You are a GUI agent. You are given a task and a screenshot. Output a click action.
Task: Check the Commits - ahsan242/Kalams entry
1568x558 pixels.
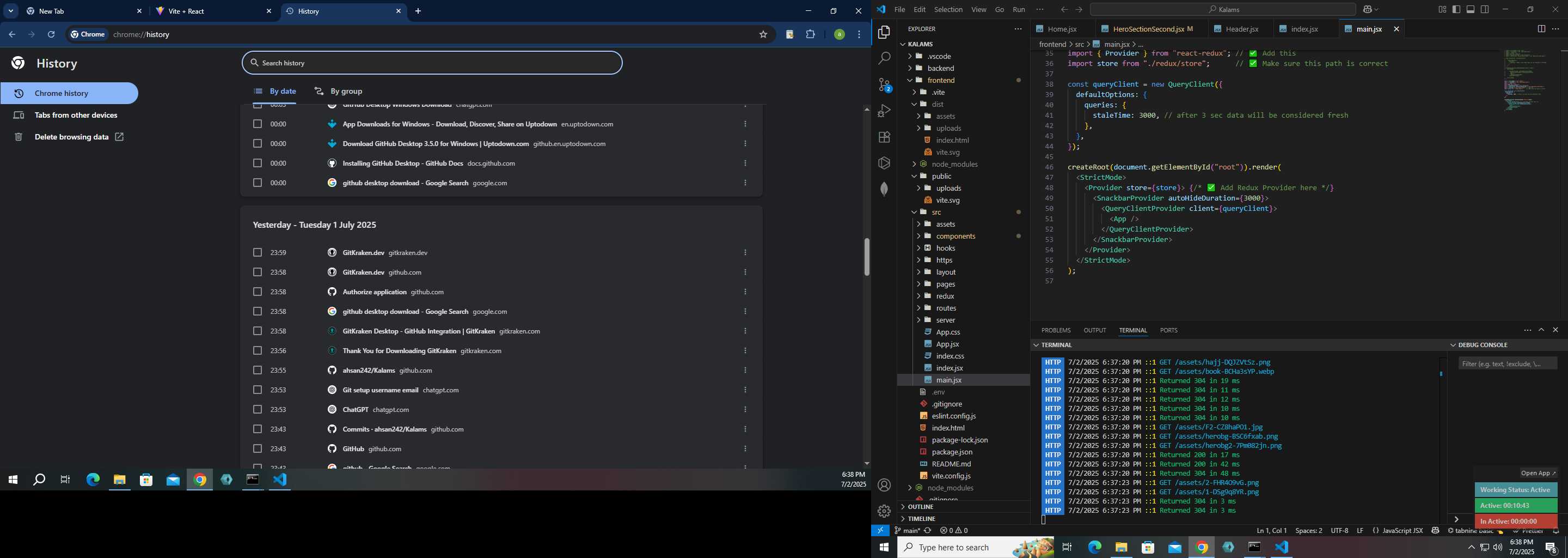(257, 429)
